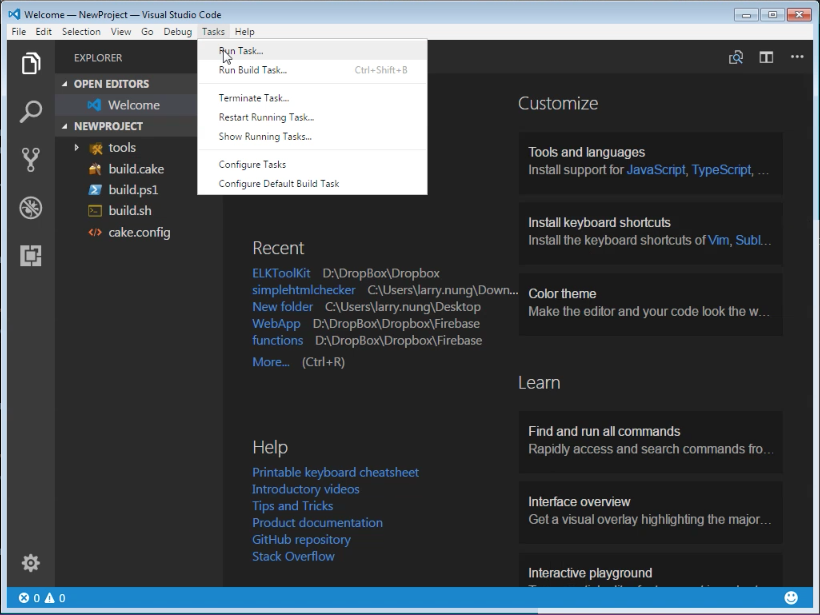Click the More... recent link
Image resolution: width=820 pixels, height=615 pixels.
[x=271, y=362]
